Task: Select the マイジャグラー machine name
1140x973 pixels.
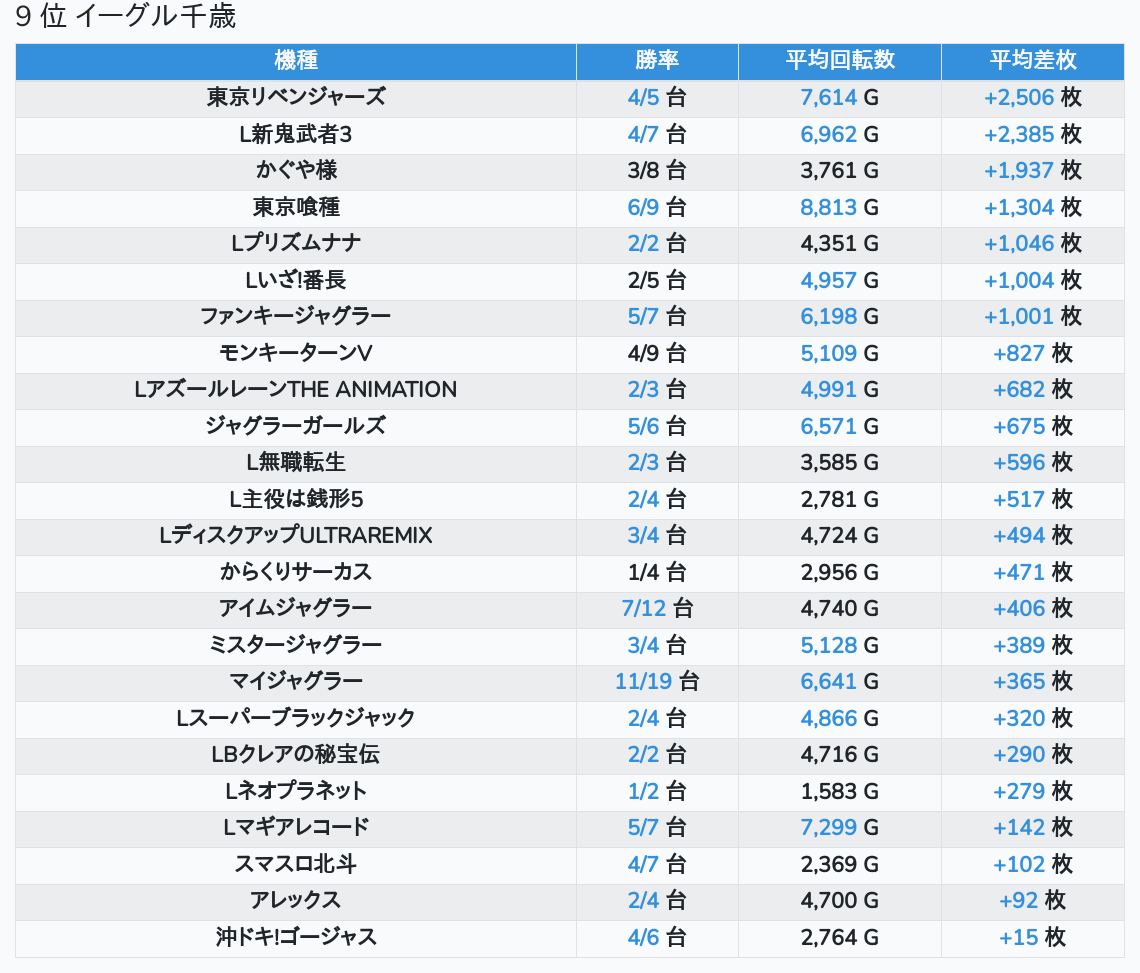Action: [296, 682]
